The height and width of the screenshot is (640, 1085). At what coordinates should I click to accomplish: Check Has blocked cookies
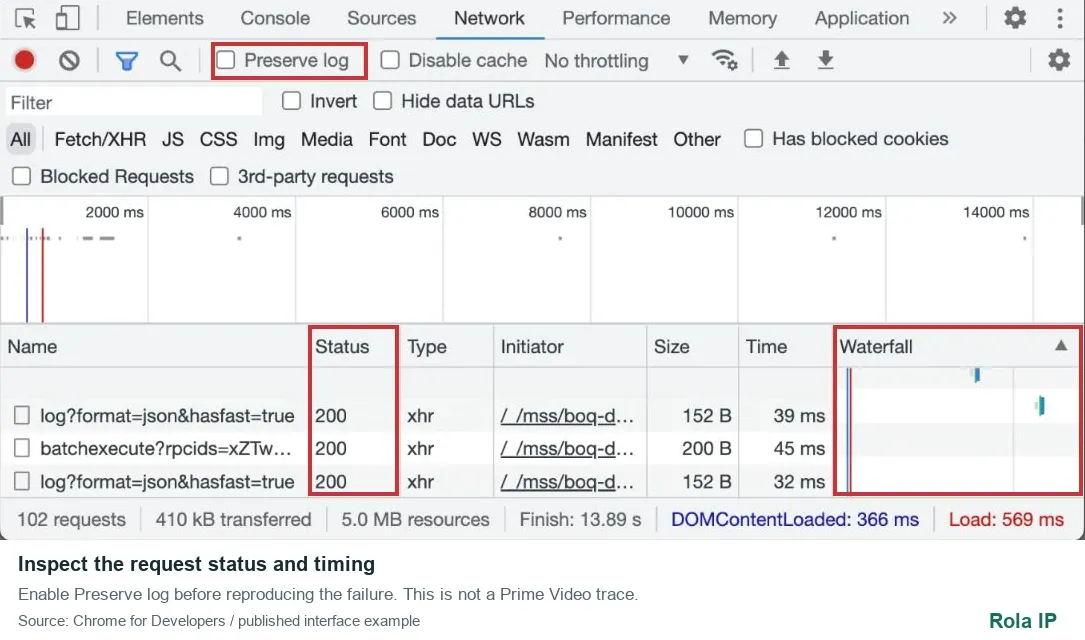click(x=754, y=138)
